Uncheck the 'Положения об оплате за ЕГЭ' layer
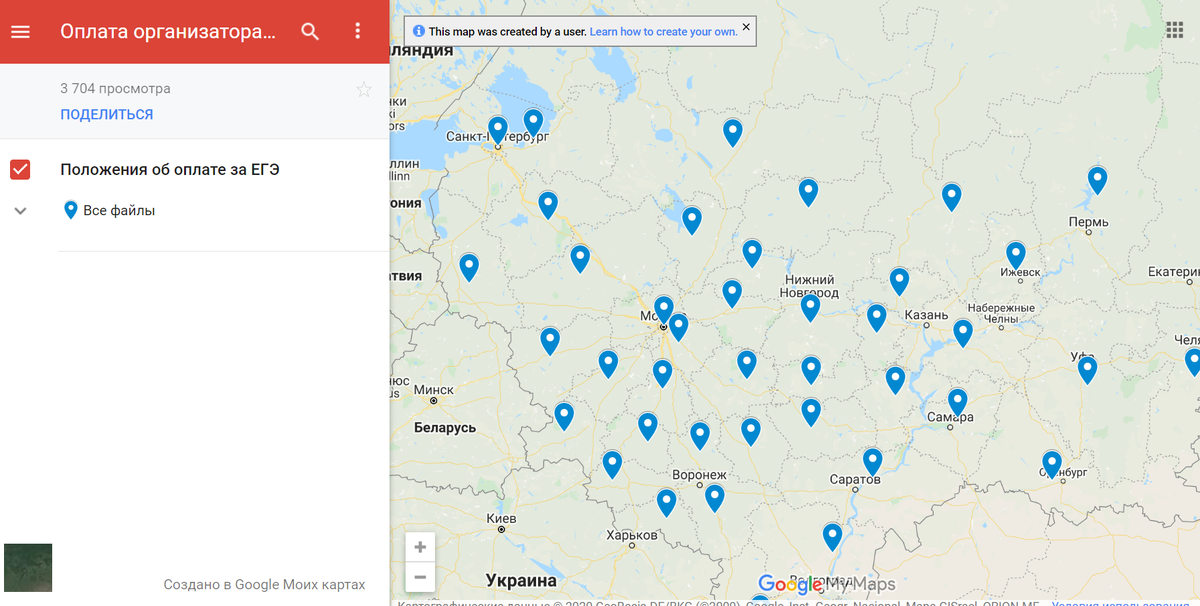Viewport: 1200px width, 606px height. pos(20,169)
